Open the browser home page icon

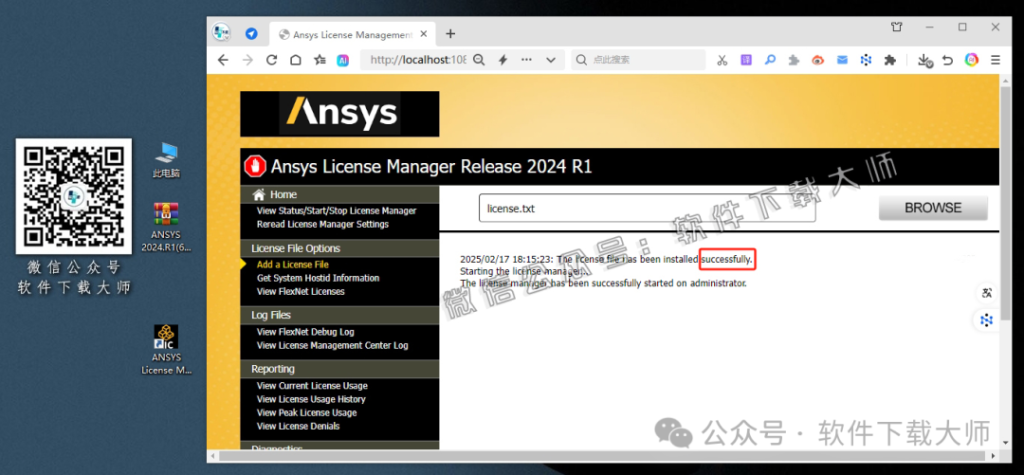(x=295, y=60)
